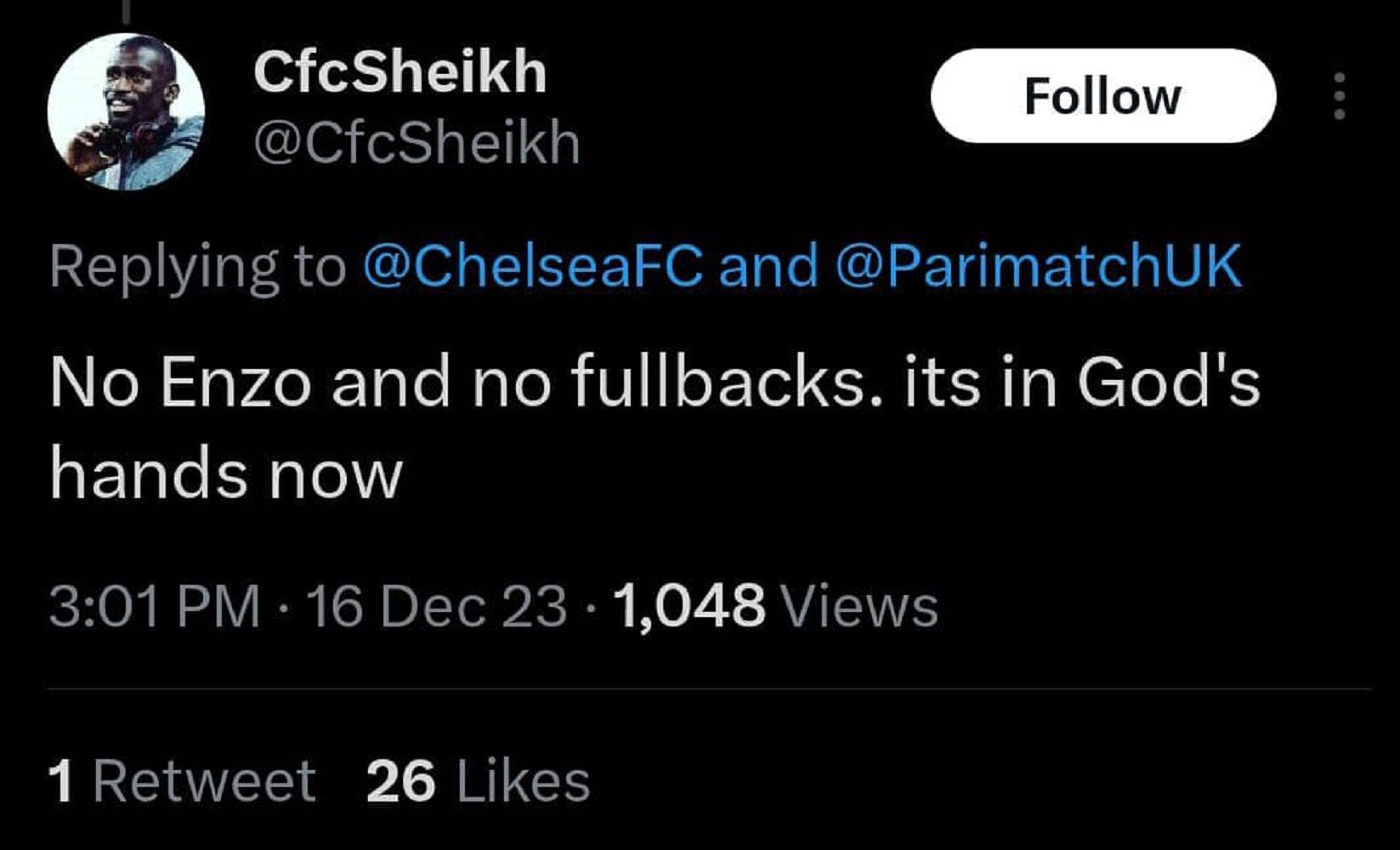1400x850 pixels.
Task: Click the CfcSheikh profile avatar
Action: coord(126,111)
